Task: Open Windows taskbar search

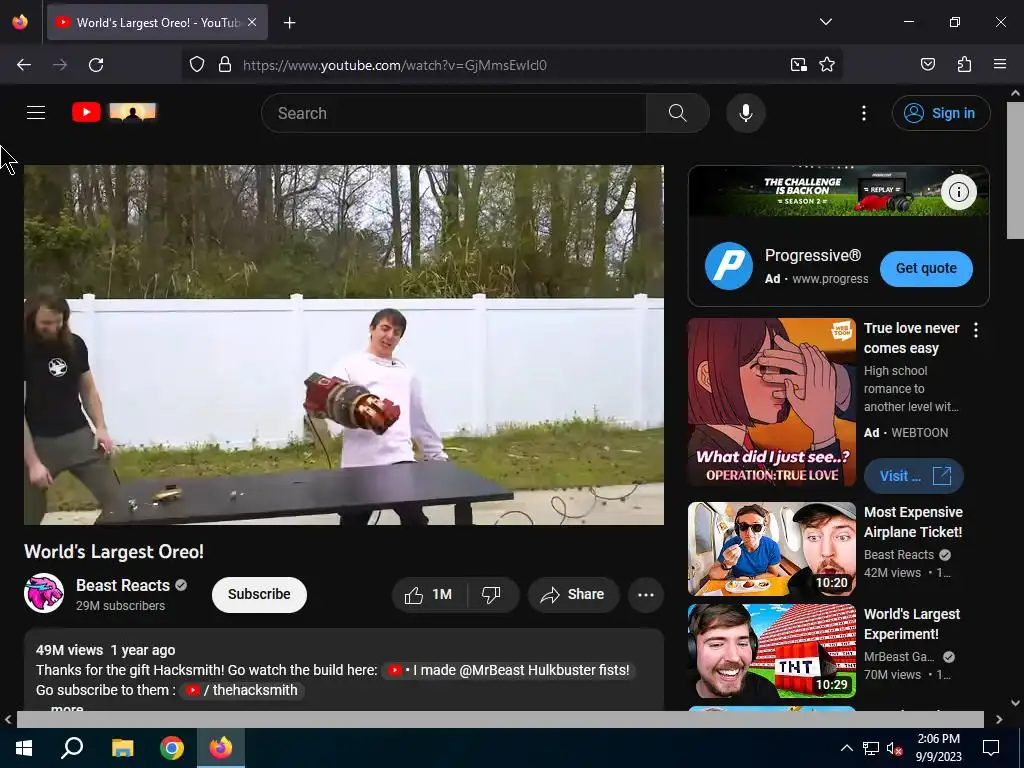Action: (x=72, y=748)
